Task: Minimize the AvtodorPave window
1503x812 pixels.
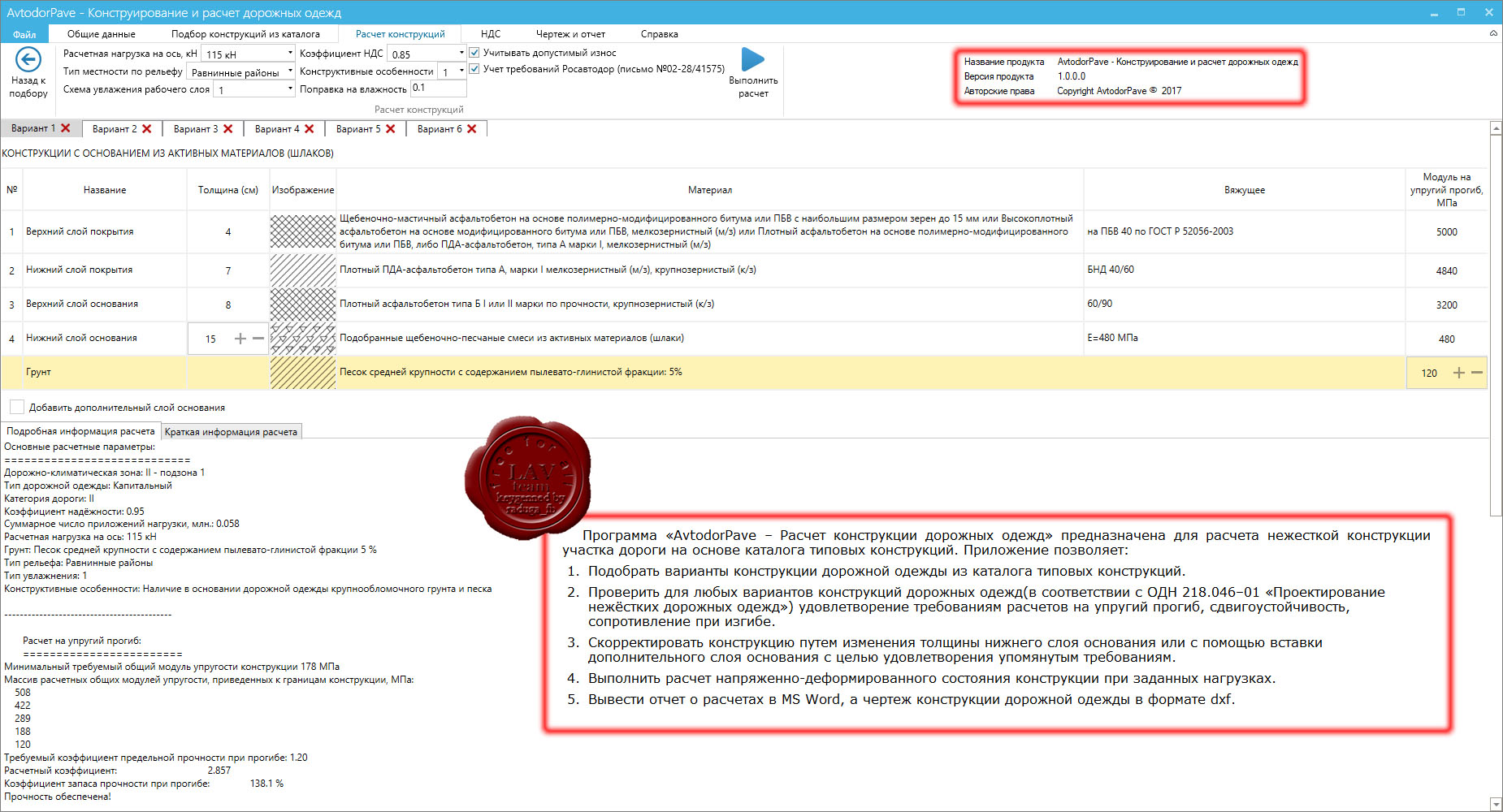Action: point(1434,12)
